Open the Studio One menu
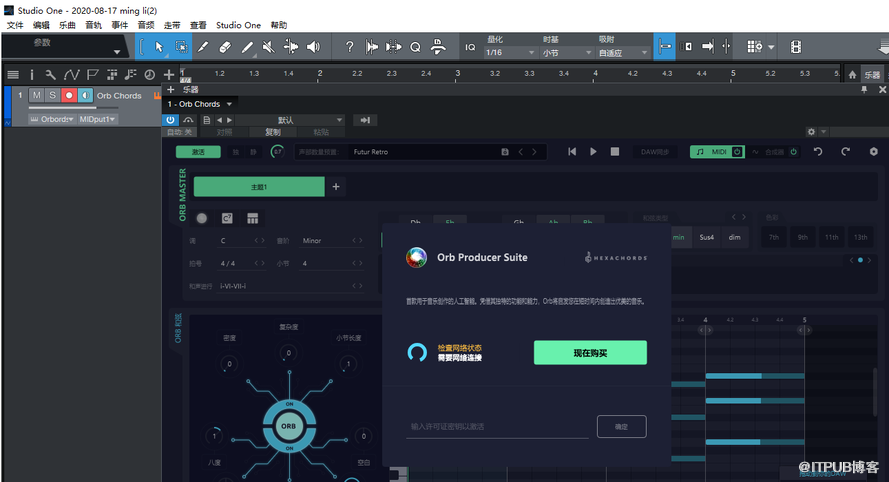This screenshot has width=889, height=482. click(x=237, y=25)
